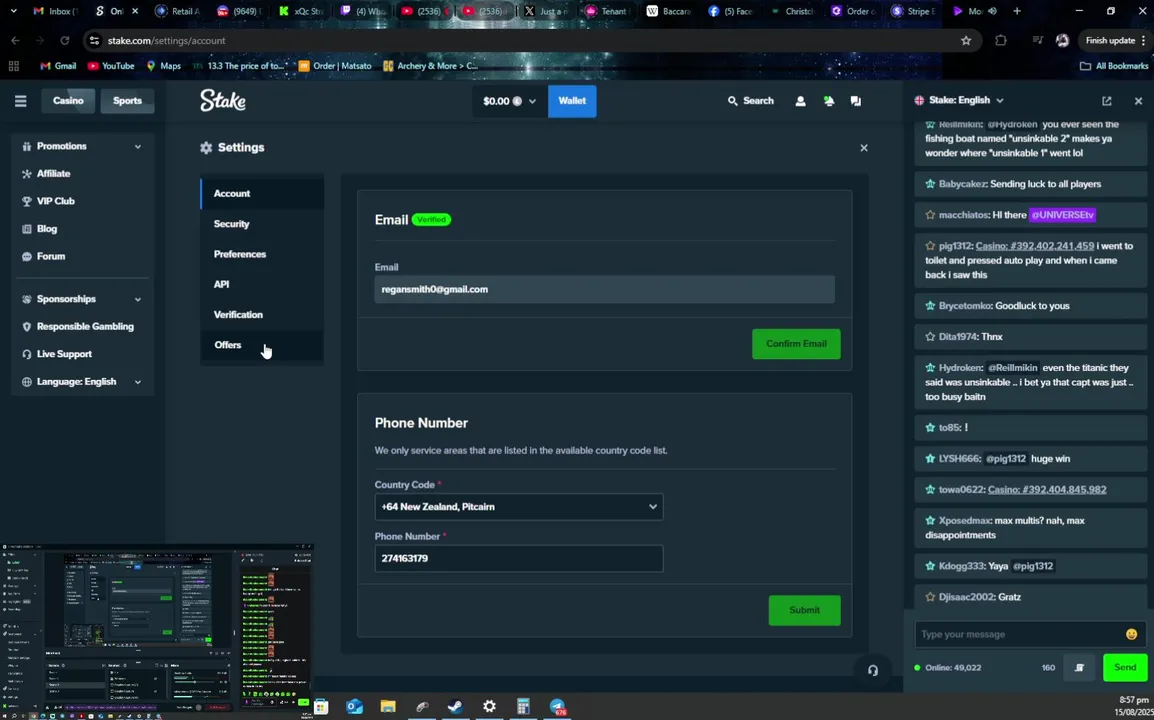1154x720 pixels.
Task: Send the chat message
Action: click(1125, 668)
